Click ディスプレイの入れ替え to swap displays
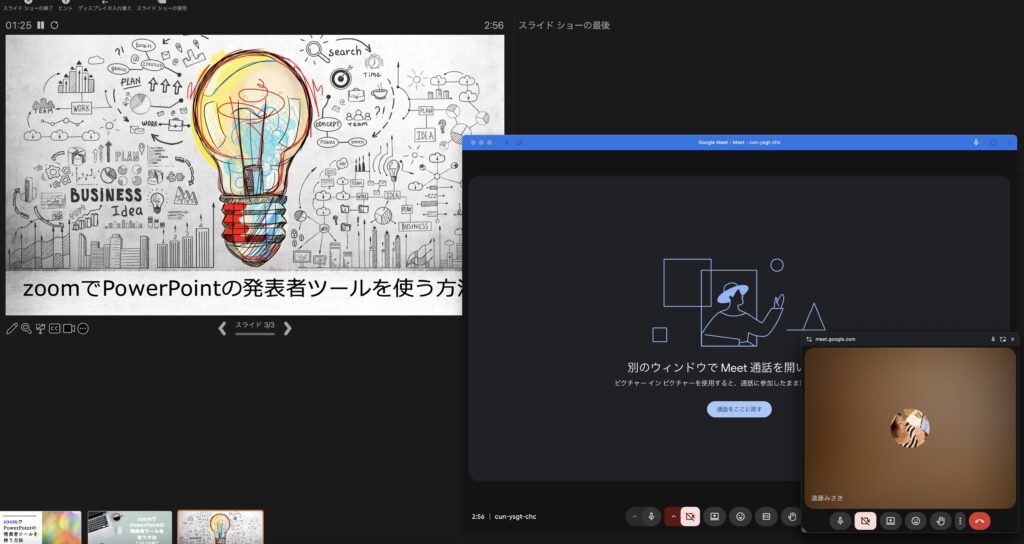Viewport: 1024px width, 544px height. tap(106, 6)
